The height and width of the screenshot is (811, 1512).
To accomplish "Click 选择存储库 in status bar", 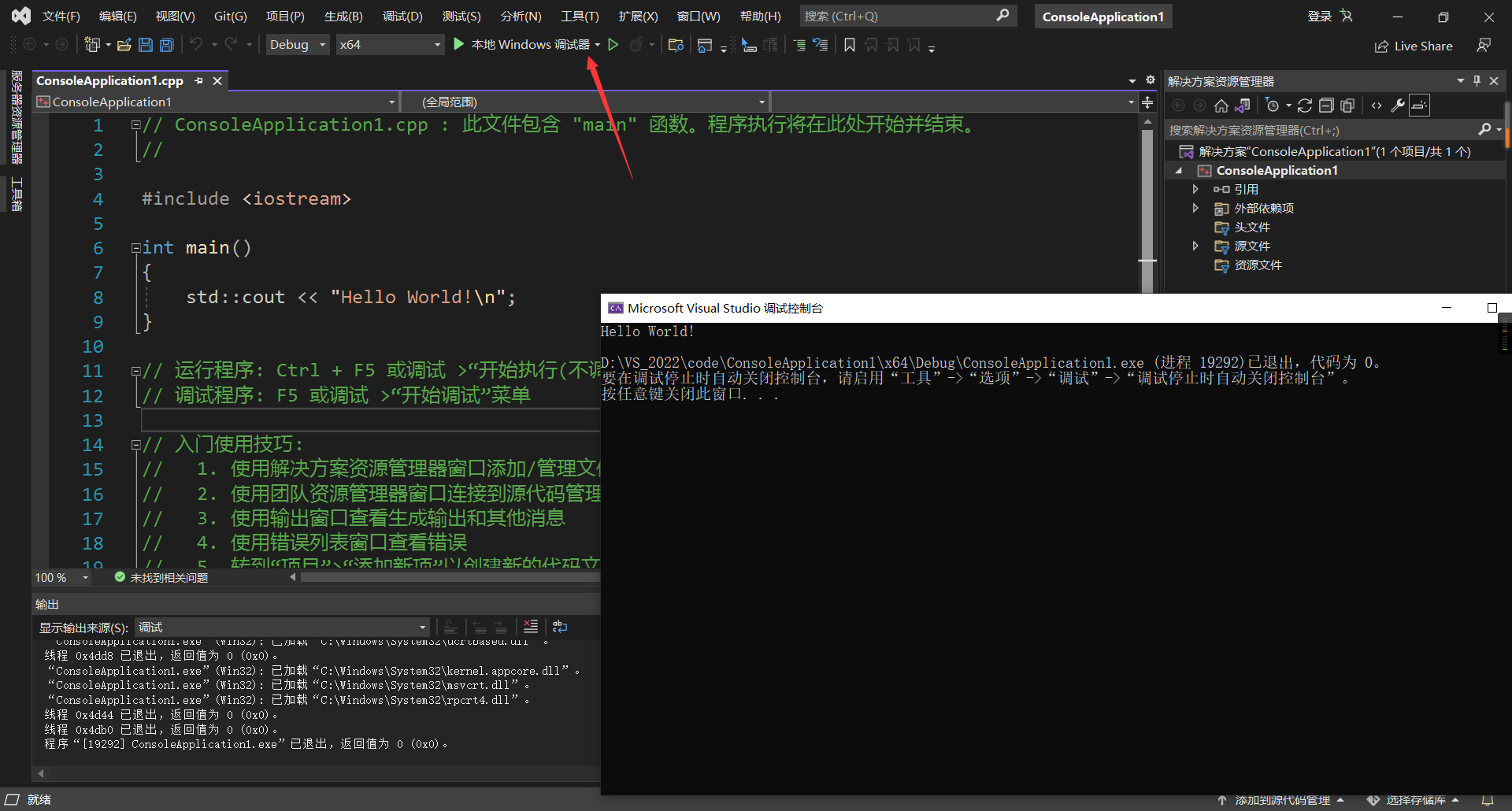I will pyautogui.click(x=1414, y=800).
